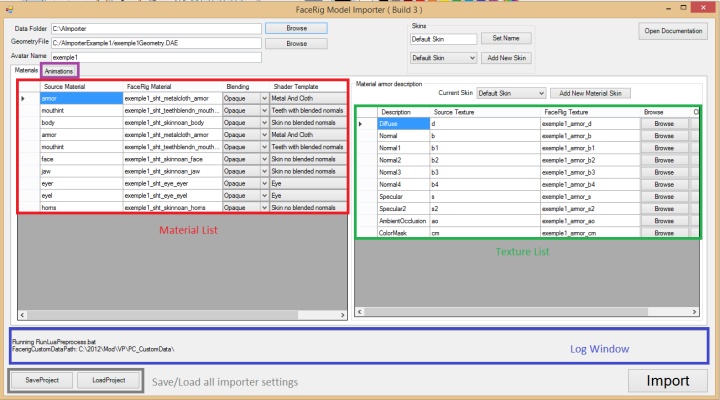
Task: Select the body source material row
Action: [81, 123]
